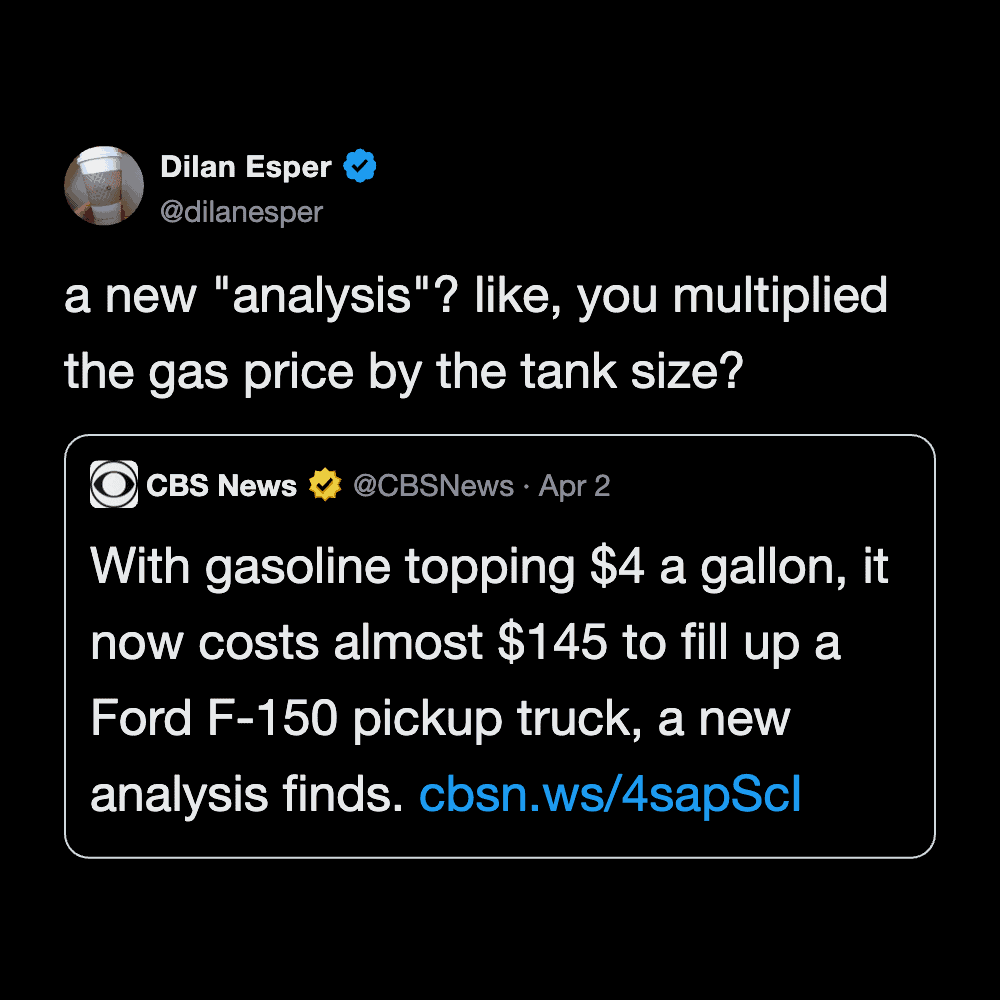Click Dilan Esper's profile avatar
This screenshot has height=1000, width=1000.
(106, 187)
